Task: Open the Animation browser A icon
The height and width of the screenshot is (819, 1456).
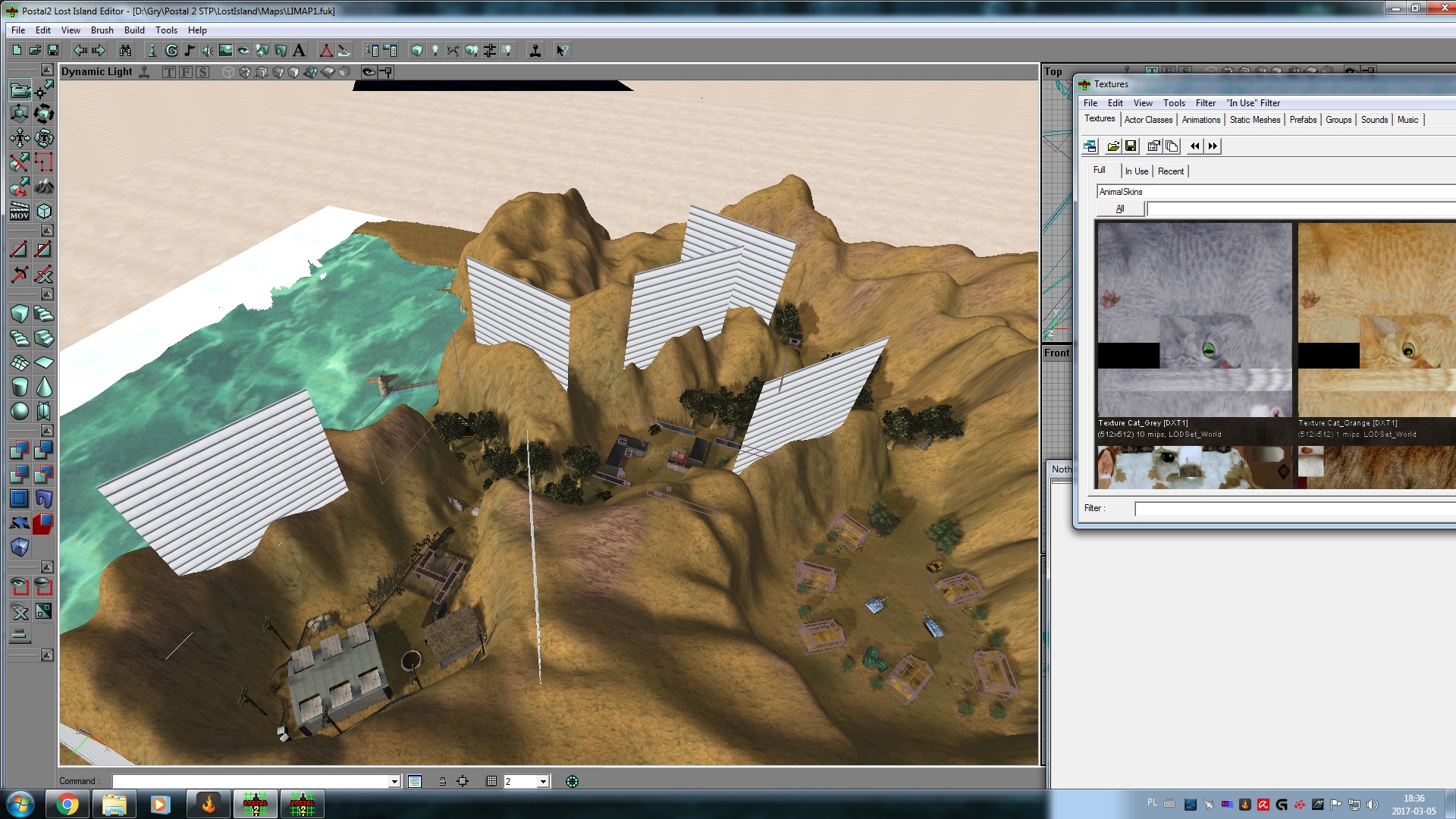Action: click(299, 50)
